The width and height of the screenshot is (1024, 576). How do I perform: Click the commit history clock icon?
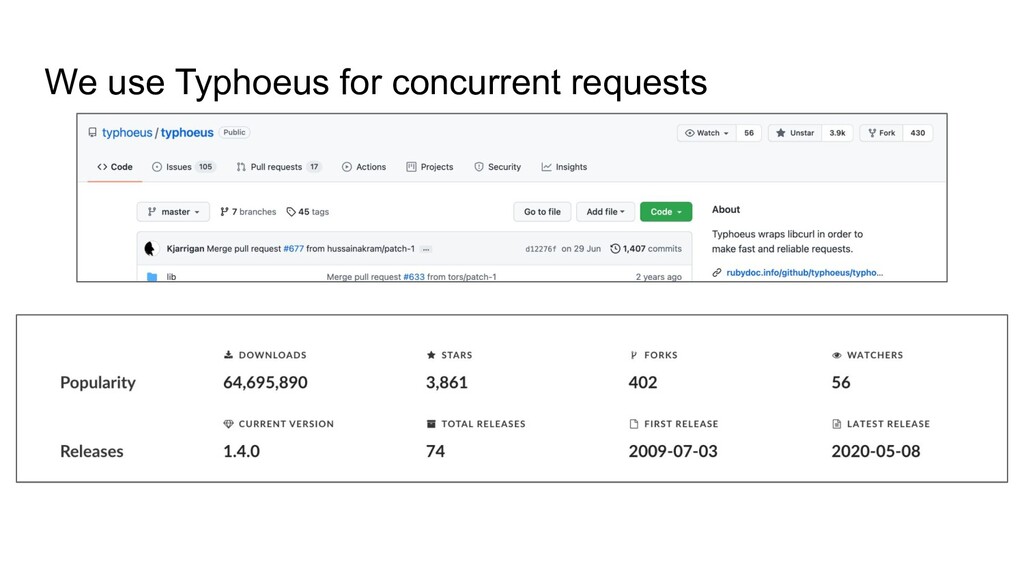pyautogui.click(x=615, y=249)
